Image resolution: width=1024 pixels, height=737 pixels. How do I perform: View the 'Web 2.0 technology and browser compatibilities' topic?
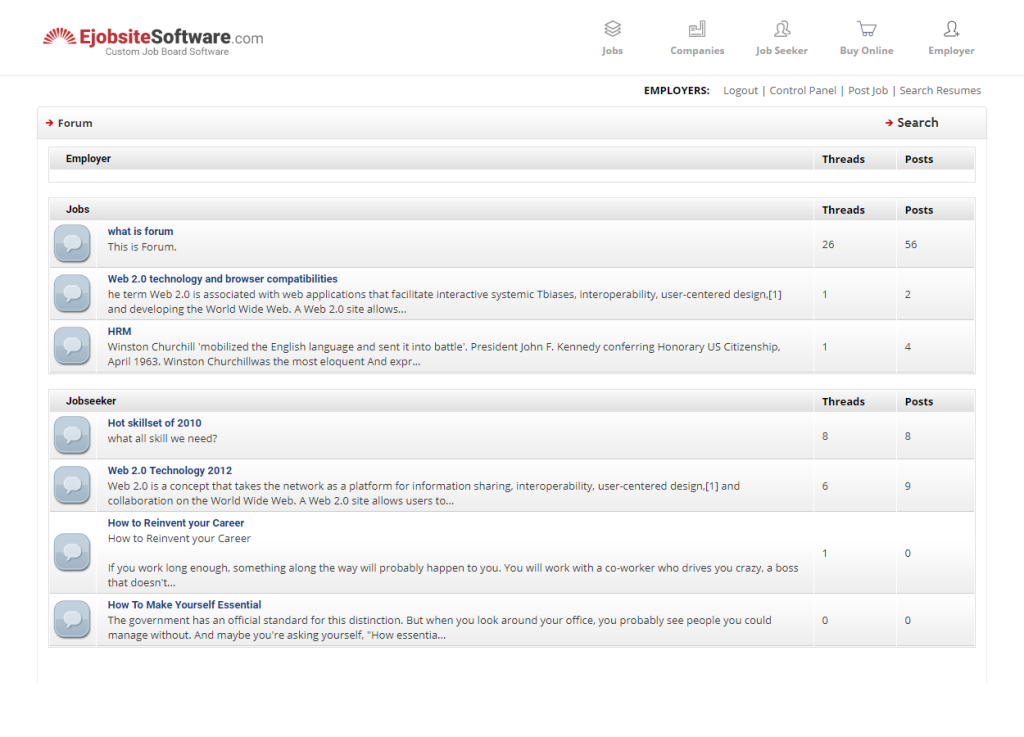pos(222,278)
